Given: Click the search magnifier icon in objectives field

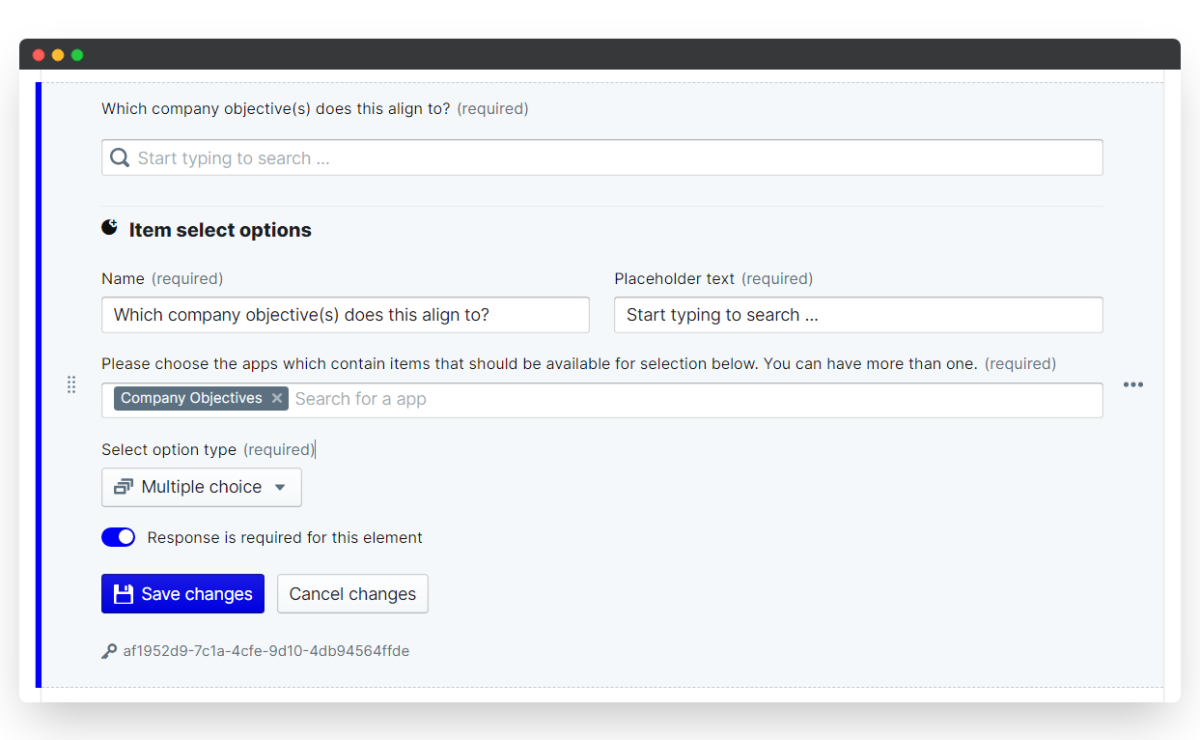Looking at the screenshot, I should coord(120,158).
